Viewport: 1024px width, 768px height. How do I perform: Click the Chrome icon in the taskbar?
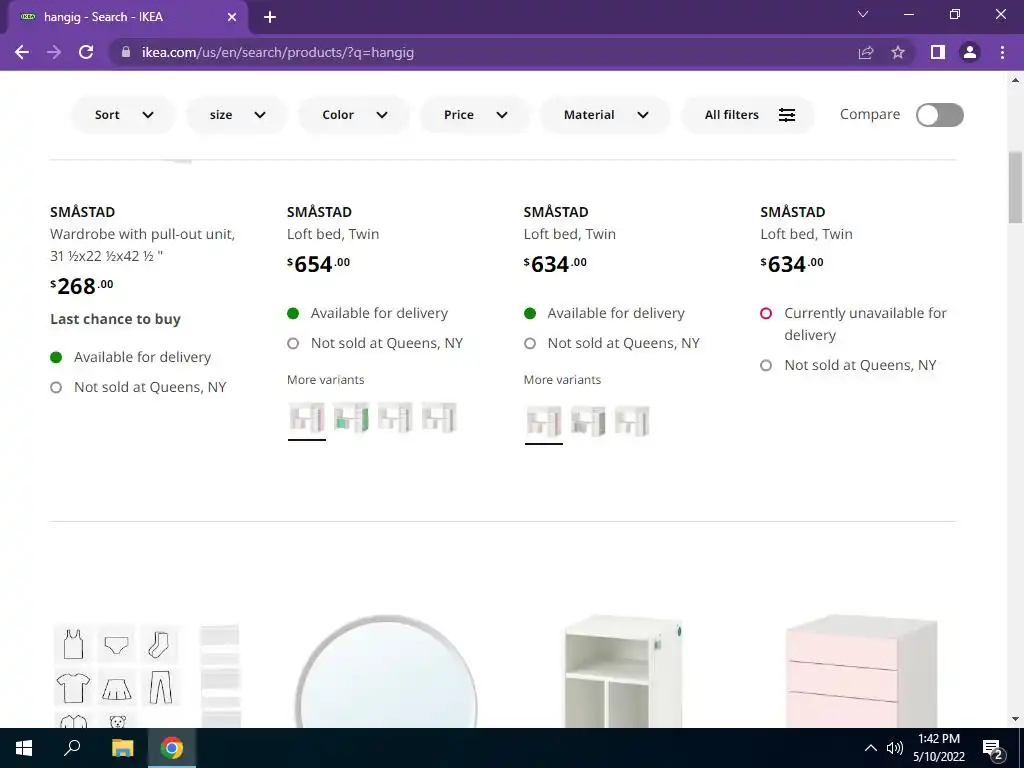pos(172,748)
